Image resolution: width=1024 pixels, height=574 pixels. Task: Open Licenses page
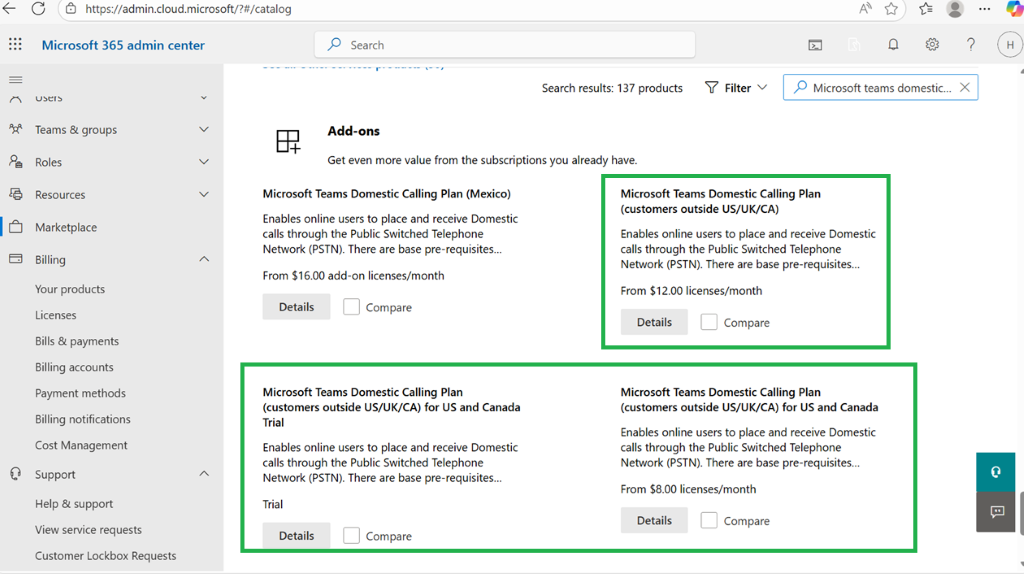pyautogui.click(x=56, y=315)
